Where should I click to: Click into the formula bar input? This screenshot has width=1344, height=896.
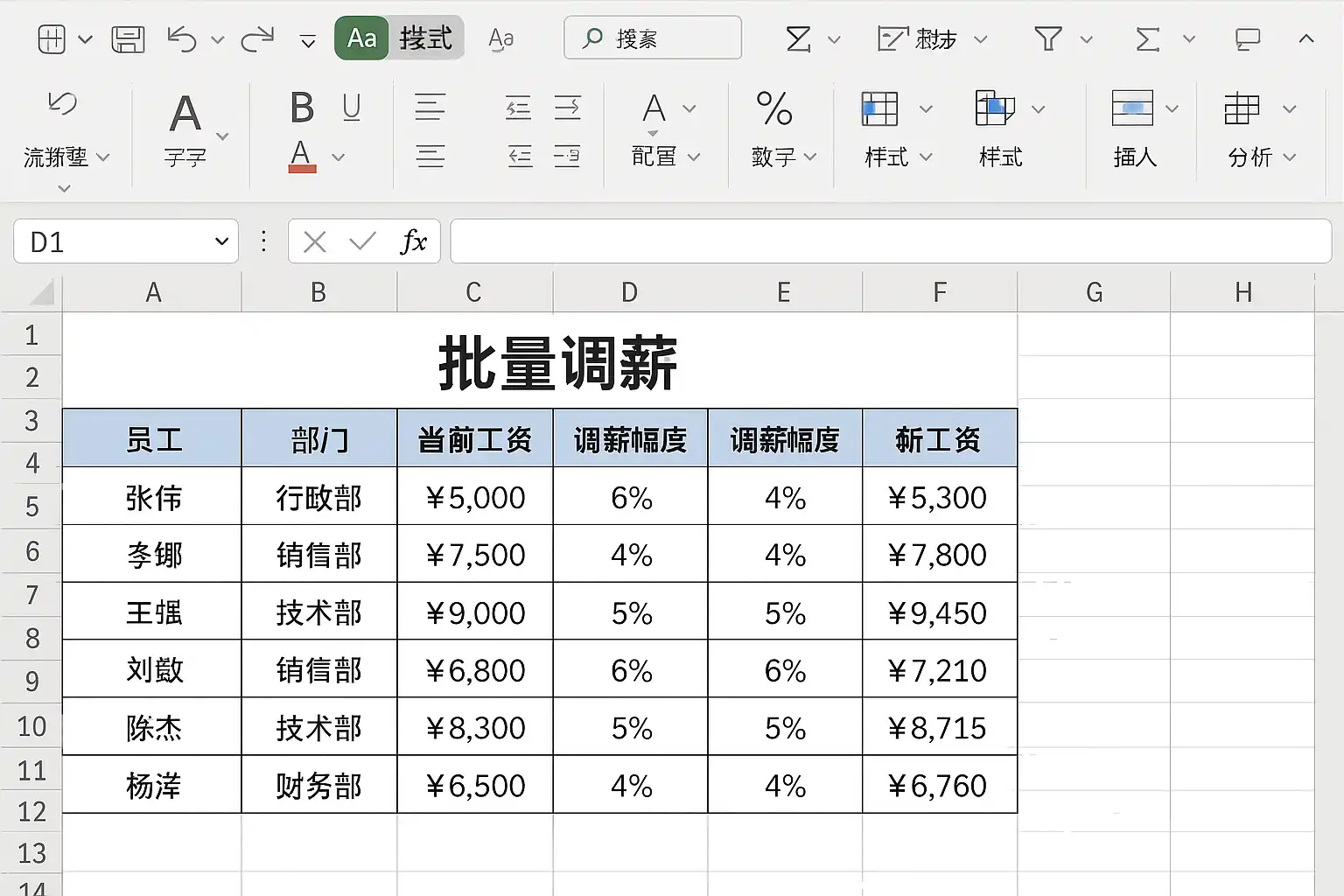tap(891, 241)
